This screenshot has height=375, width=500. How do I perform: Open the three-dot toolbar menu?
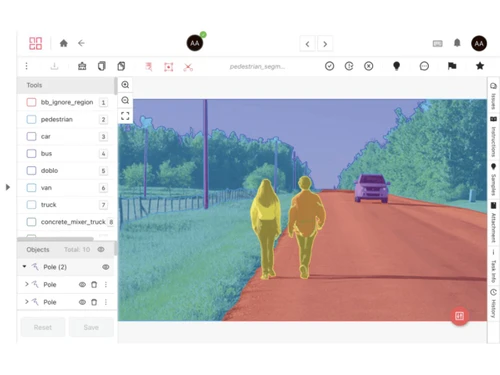click(x=26, y=66)
